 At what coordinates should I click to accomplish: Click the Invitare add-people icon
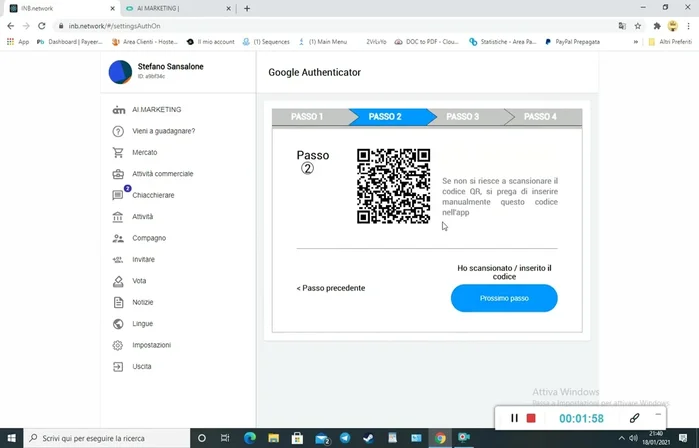118,259
